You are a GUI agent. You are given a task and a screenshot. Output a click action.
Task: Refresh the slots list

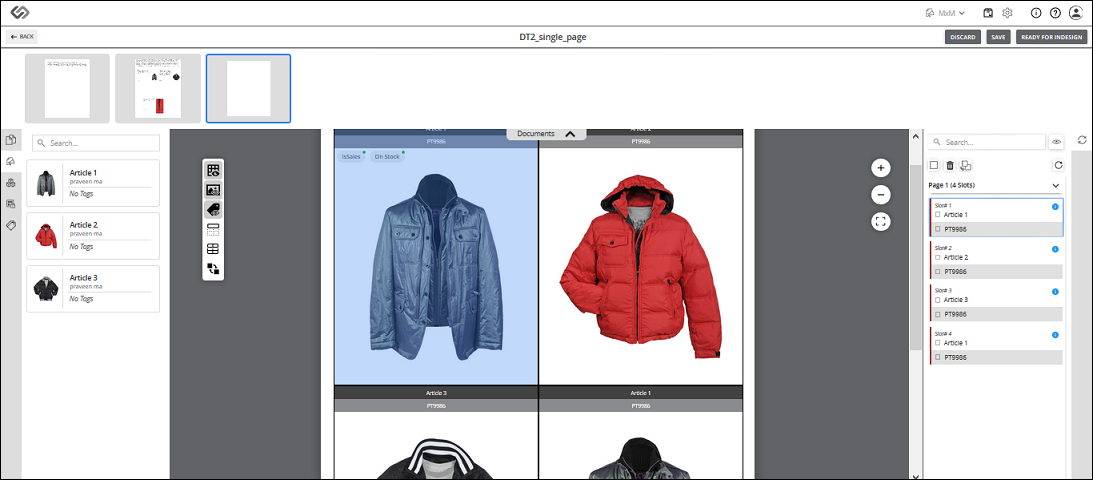1058,165
